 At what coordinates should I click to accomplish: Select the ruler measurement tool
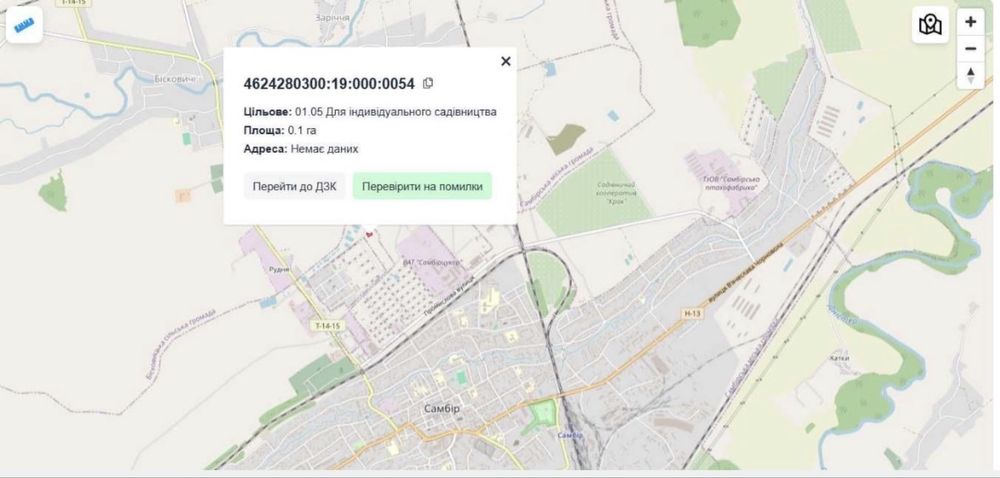point(24,25)
